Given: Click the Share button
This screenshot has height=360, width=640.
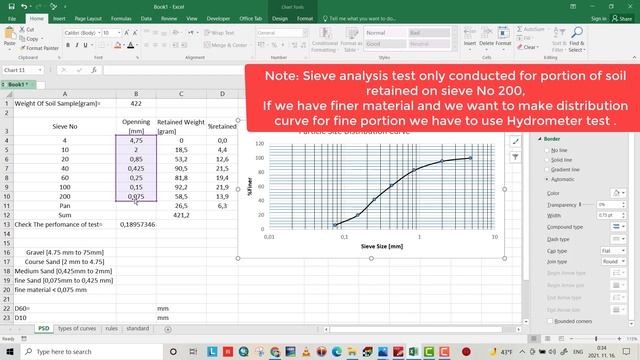Looking at the screenshot, I should click(622, 18).
